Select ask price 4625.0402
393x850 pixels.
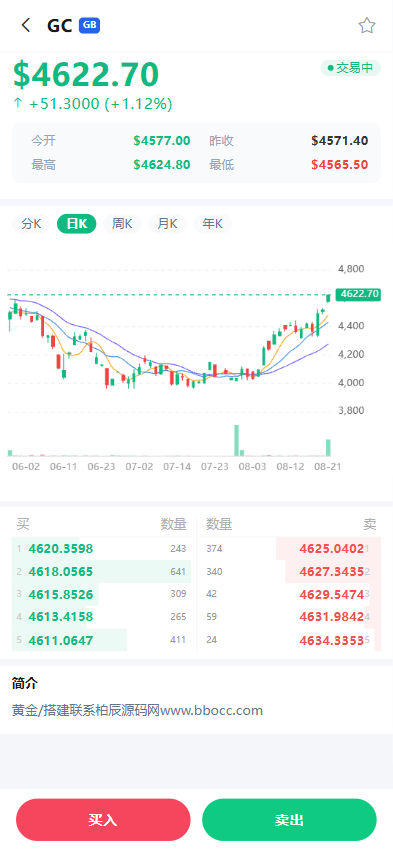(331, 549)
